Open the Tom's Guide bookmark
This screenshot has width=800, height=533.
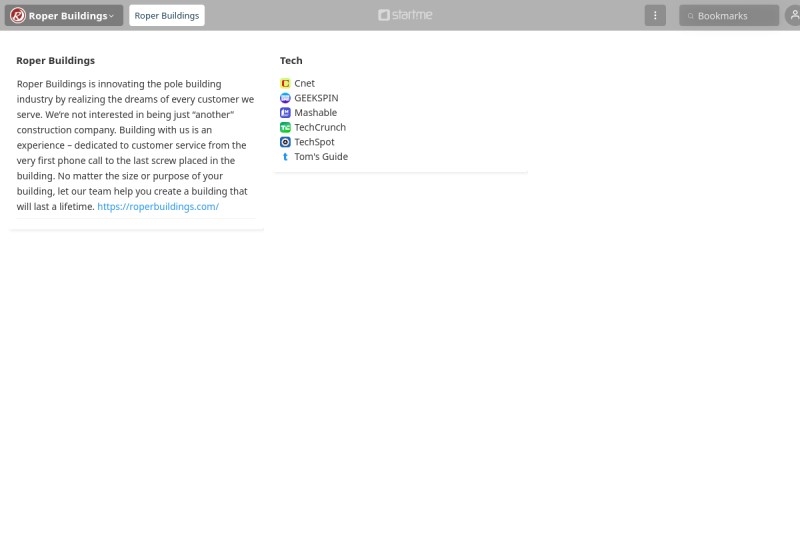click(321, 157)
